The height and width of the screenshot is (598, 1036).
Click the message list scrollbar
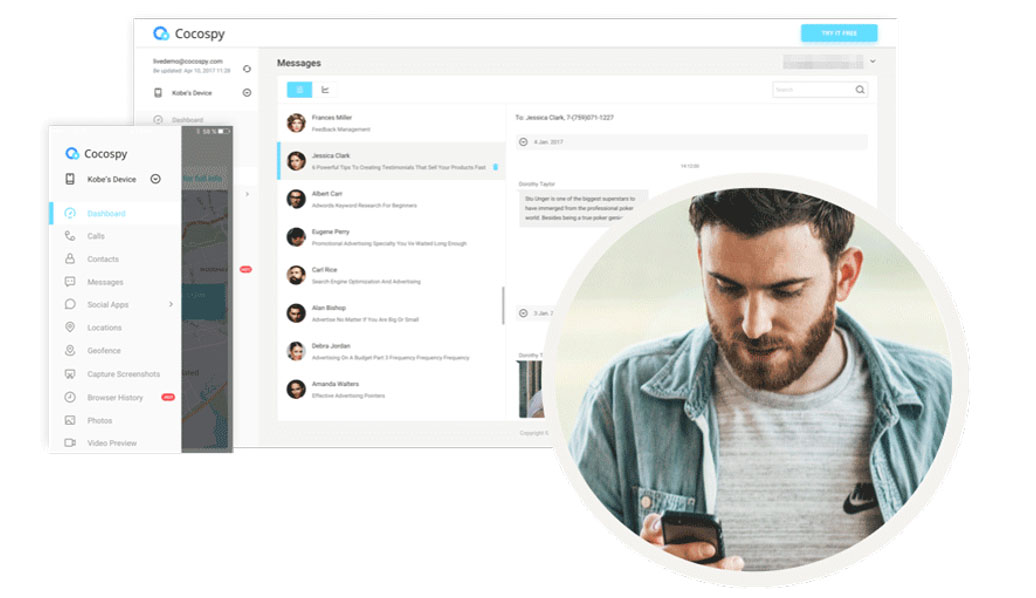coord(503,306)
